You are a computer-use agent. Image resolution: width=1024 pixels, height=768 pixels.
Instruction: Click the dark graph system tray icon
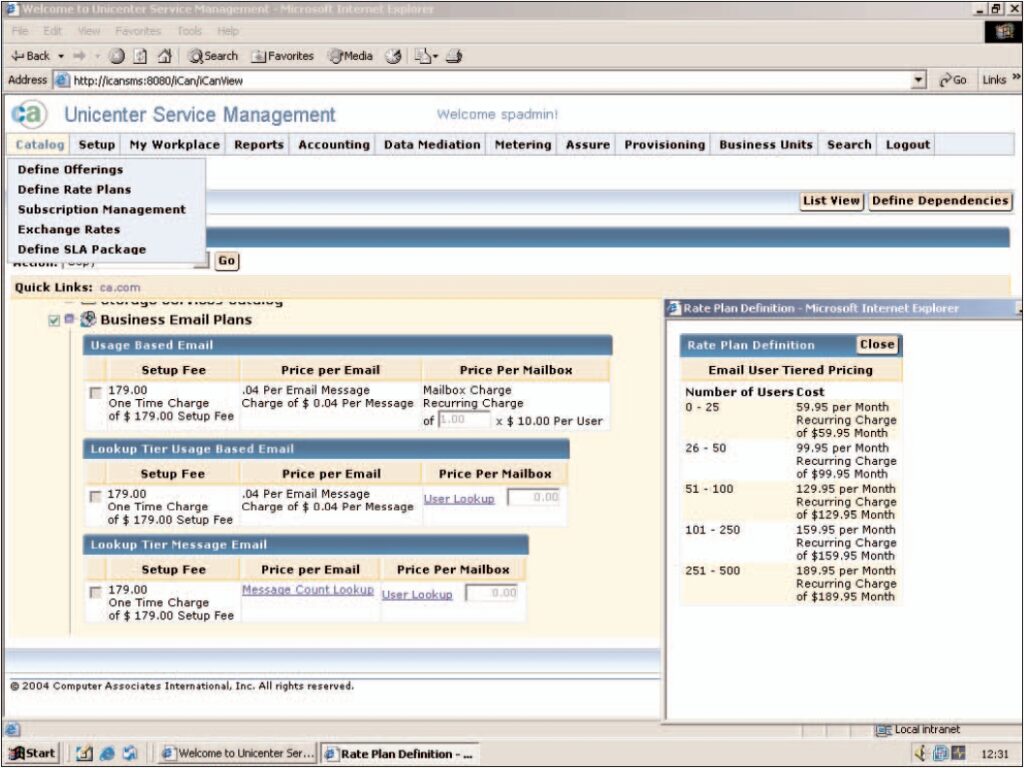(x=958, y=753)
